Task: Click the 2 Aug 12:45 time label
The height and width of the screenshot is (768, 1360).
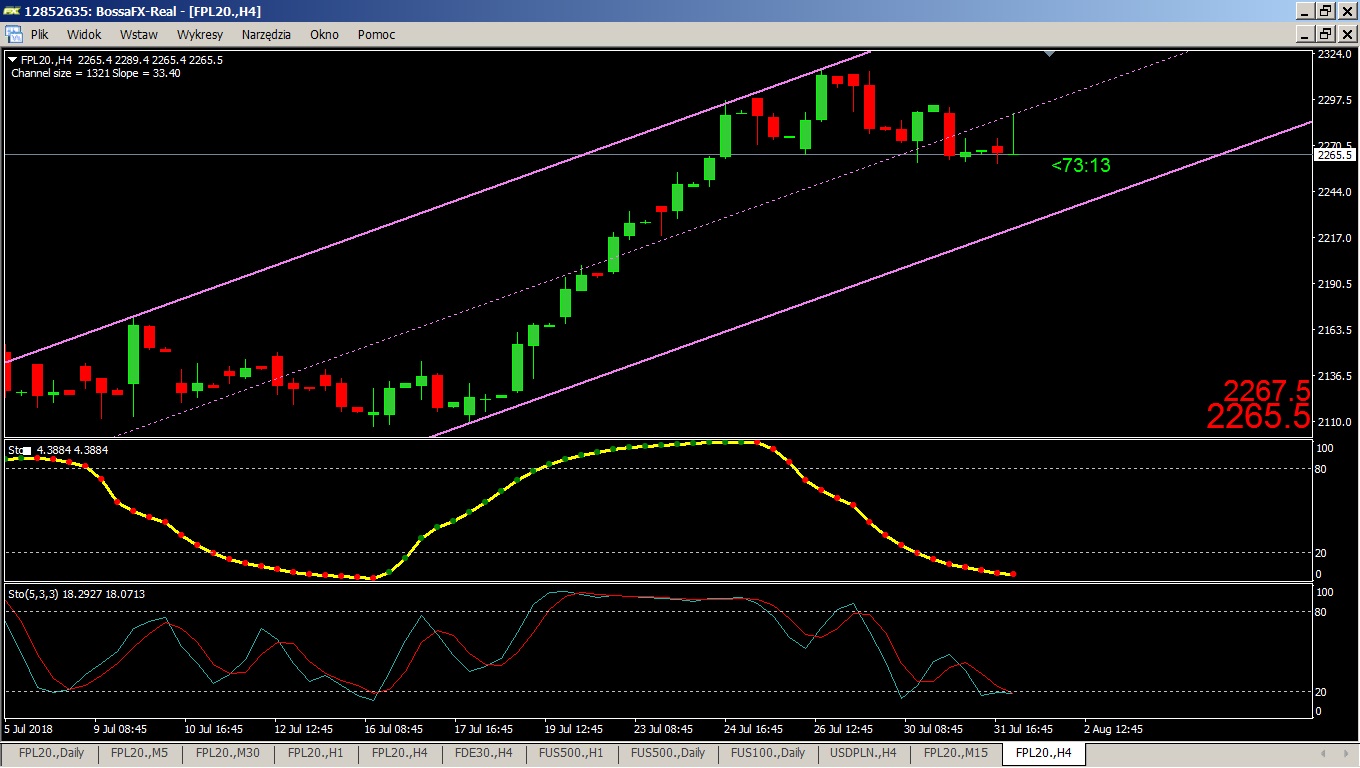Action: pyautogui.click(x=1113, y=729)
